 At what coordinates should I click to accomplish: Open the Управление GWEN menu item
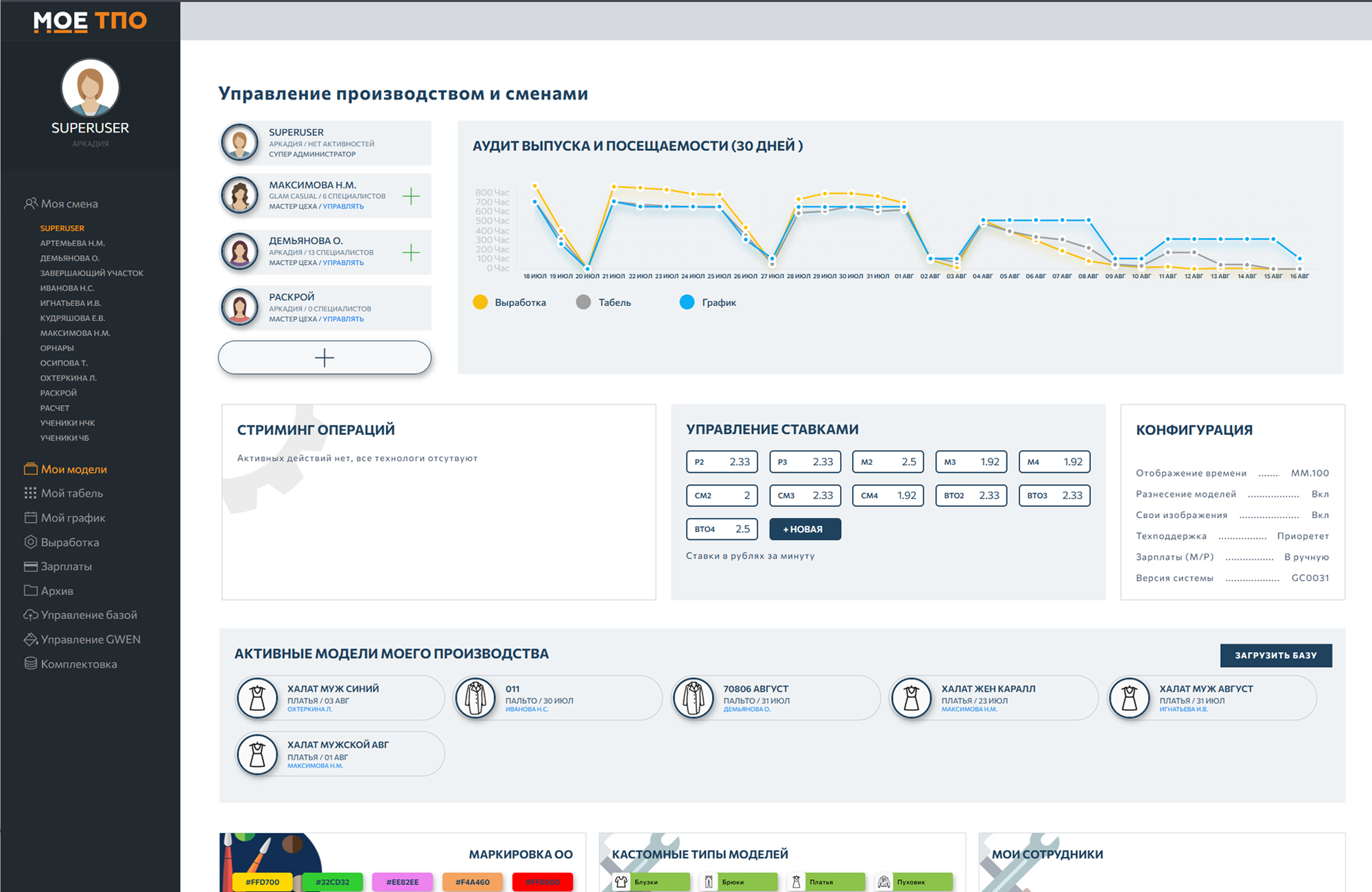[x=82, y=639]
